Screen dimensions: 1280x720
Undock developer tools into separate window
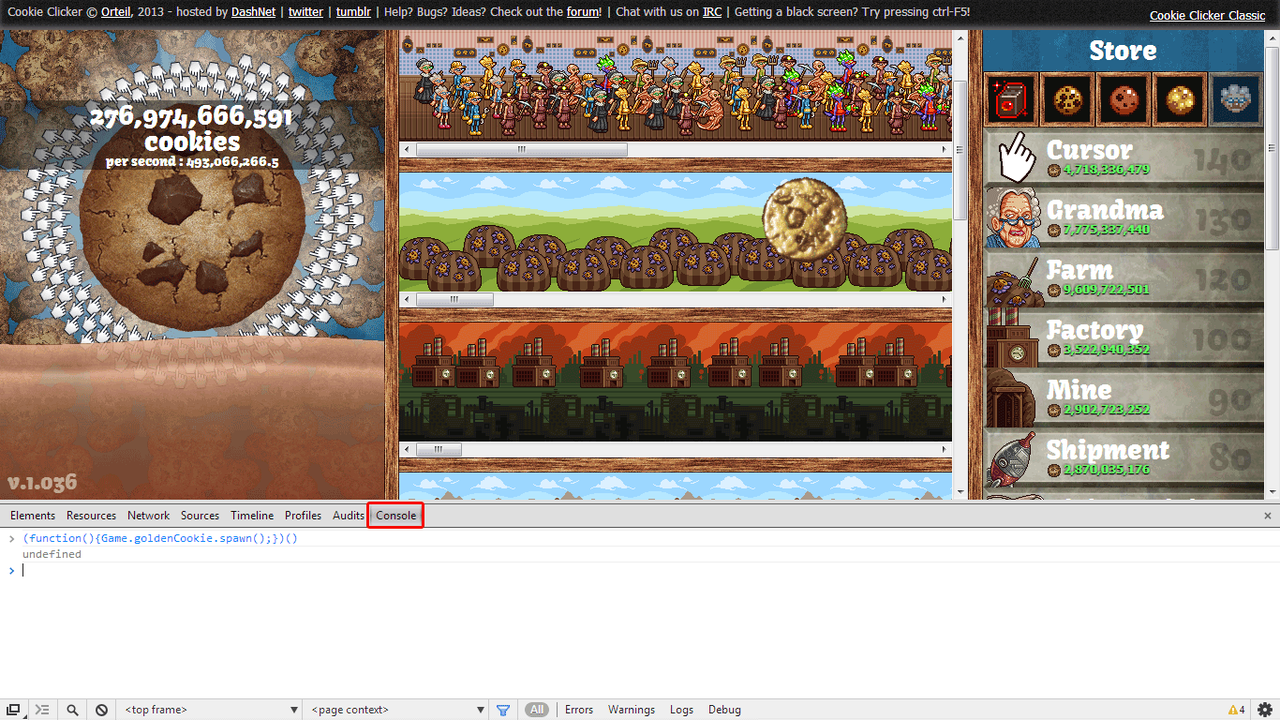(x=14, y=710)
